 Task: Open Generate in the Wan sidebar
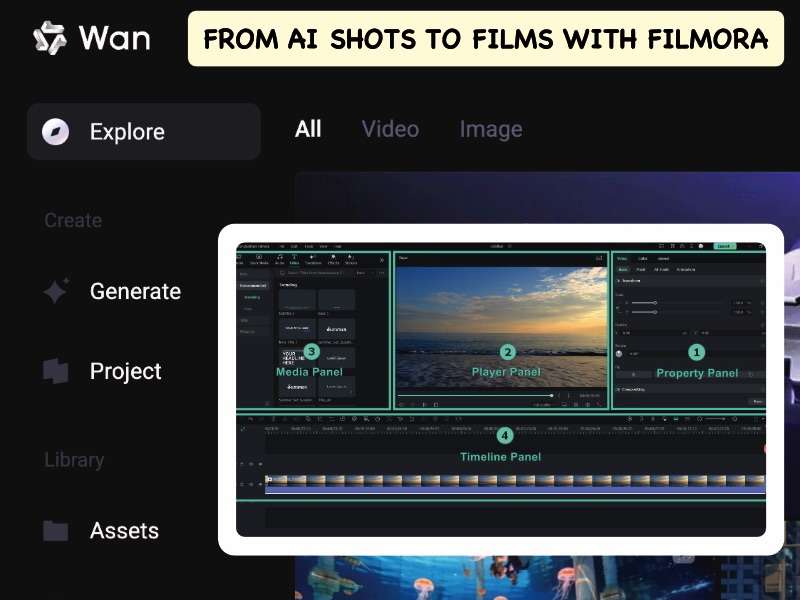tap(135, 291)
